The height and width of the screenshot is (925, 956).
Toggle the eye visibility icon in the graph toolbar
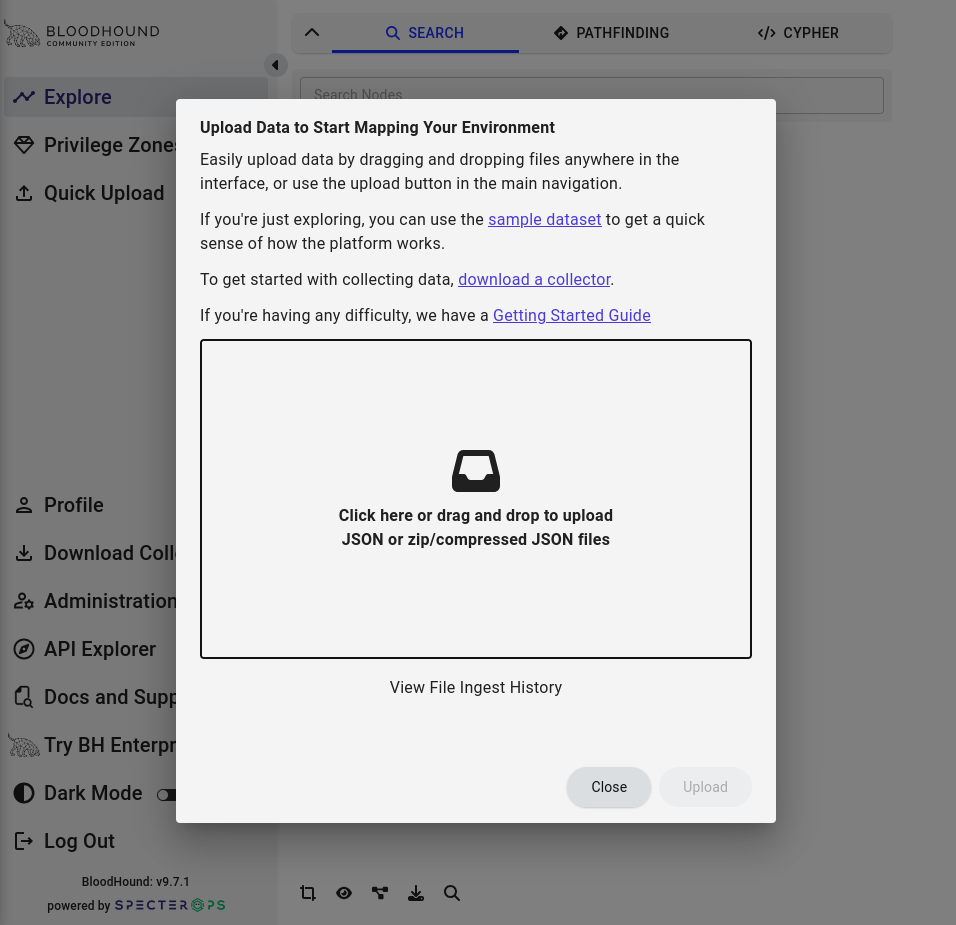tap(344, 893)
